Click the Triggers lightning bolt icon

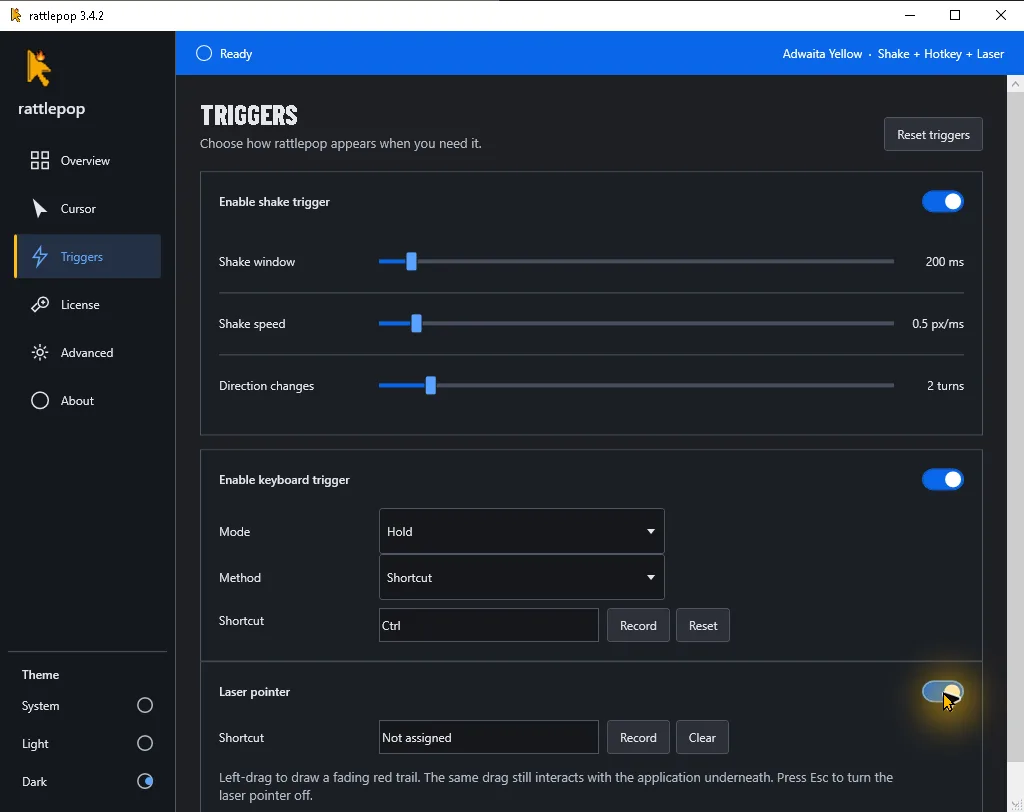pos(40,257)
